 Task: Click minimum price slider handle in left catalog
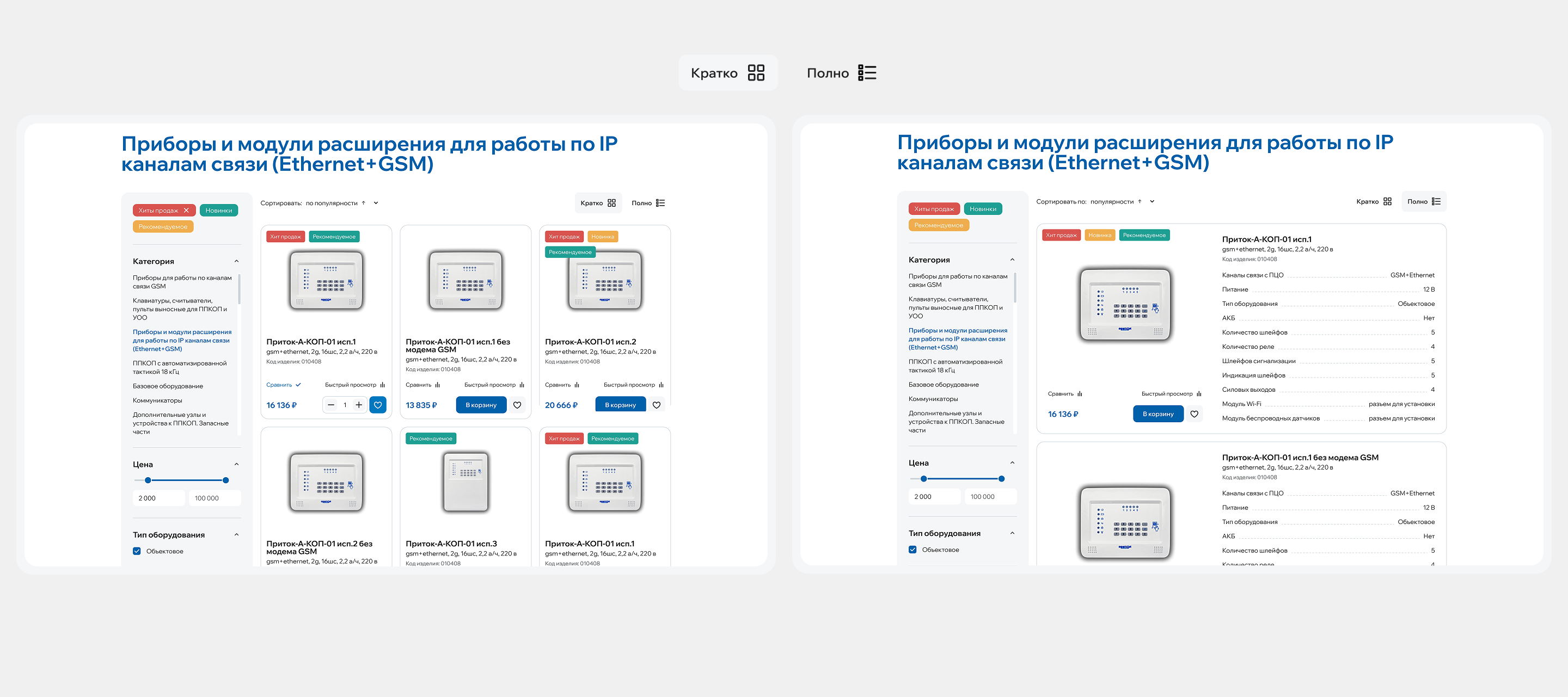pos(148,480)
